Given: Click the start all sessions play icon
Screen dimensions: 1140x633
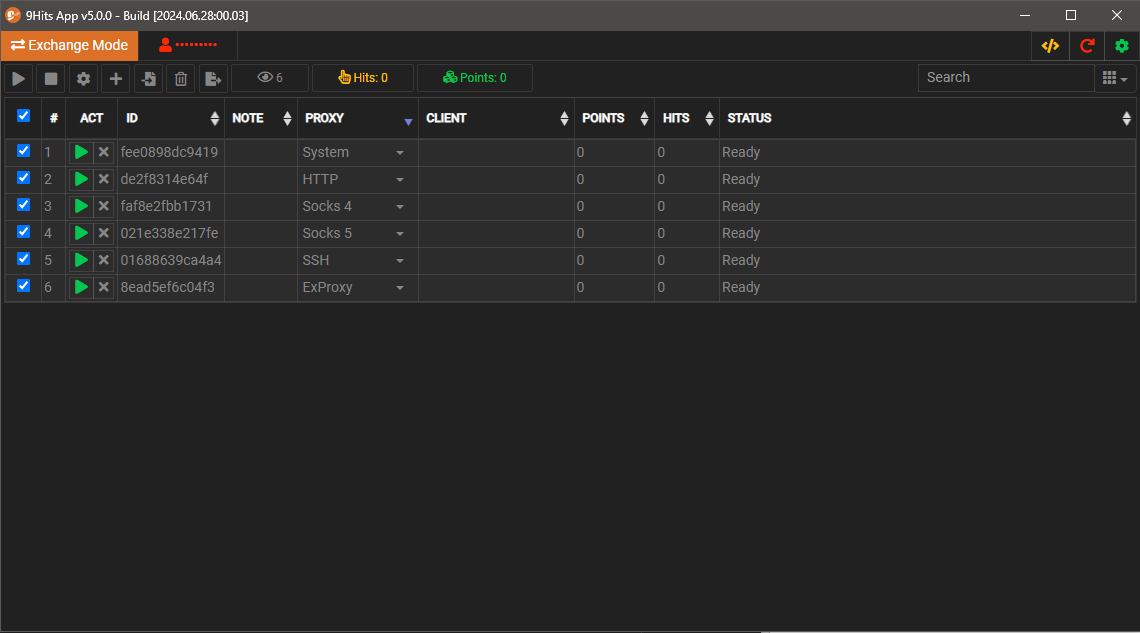Looking at the screenshot, I should point(19,78).
